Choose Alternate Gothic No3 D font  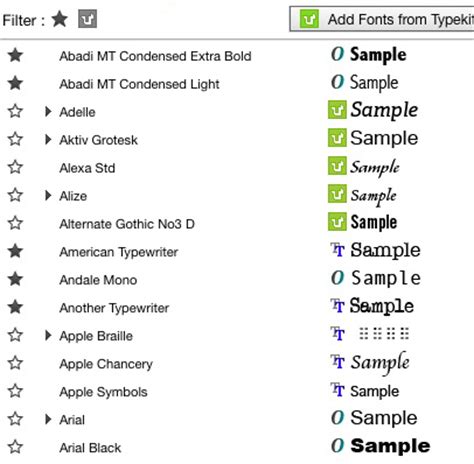(127, 224)
